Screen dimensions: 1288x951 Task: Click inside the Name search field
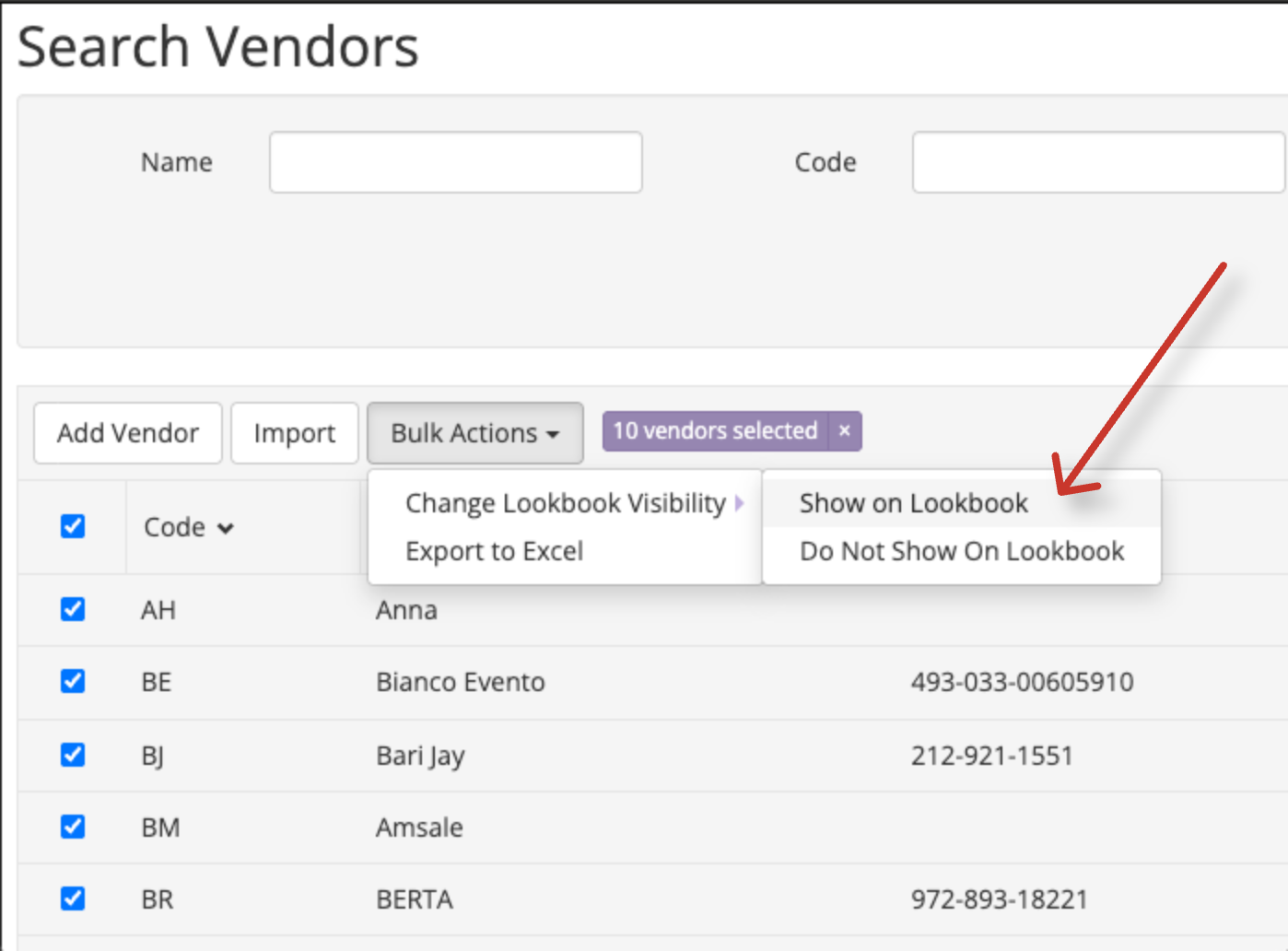click(455, 162)
